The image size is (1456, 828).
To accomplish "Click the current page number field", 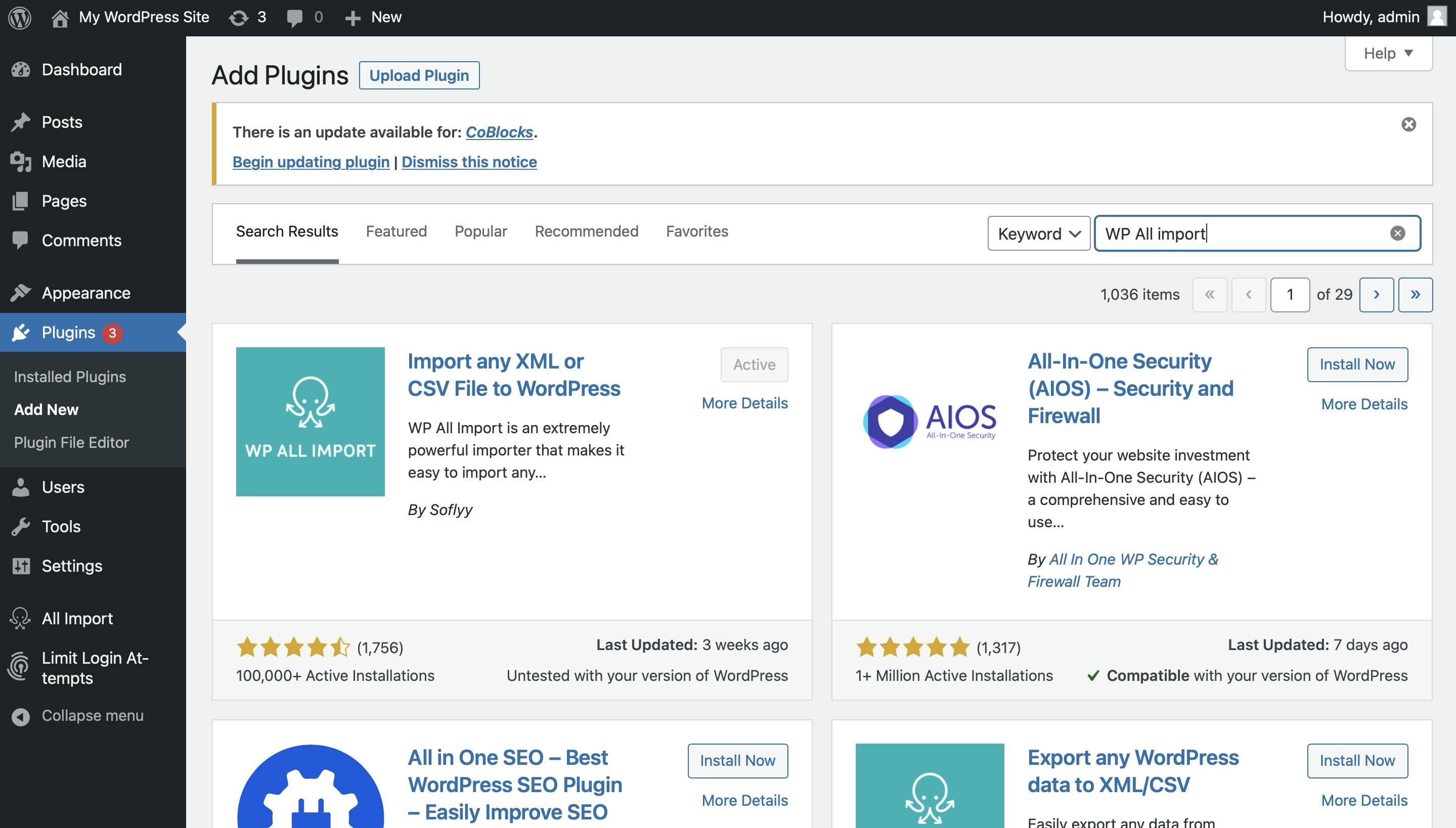I will [x=1290, y=295].
